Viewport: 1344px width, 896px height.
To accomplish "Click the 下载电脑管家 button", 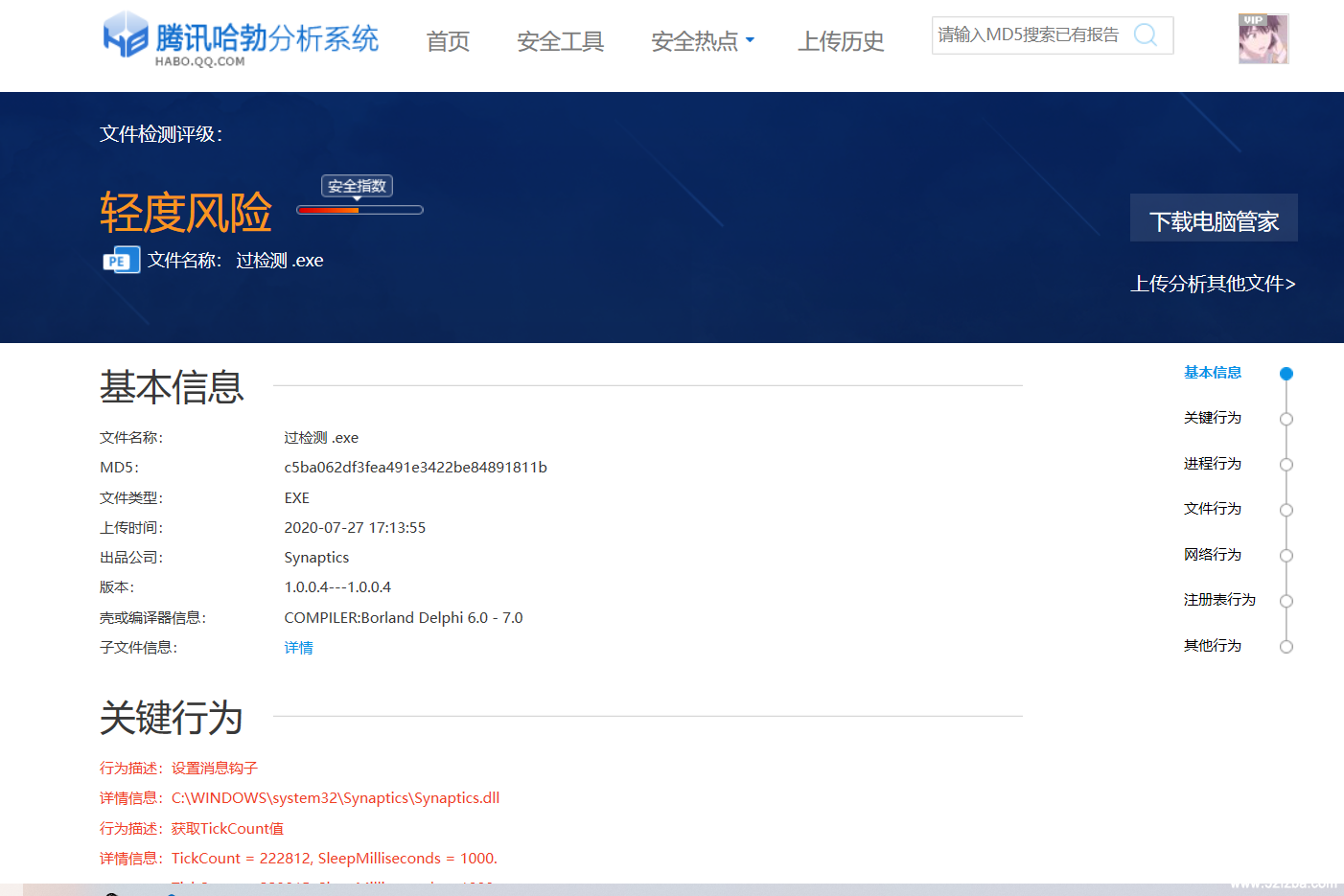I will 1214,218.
